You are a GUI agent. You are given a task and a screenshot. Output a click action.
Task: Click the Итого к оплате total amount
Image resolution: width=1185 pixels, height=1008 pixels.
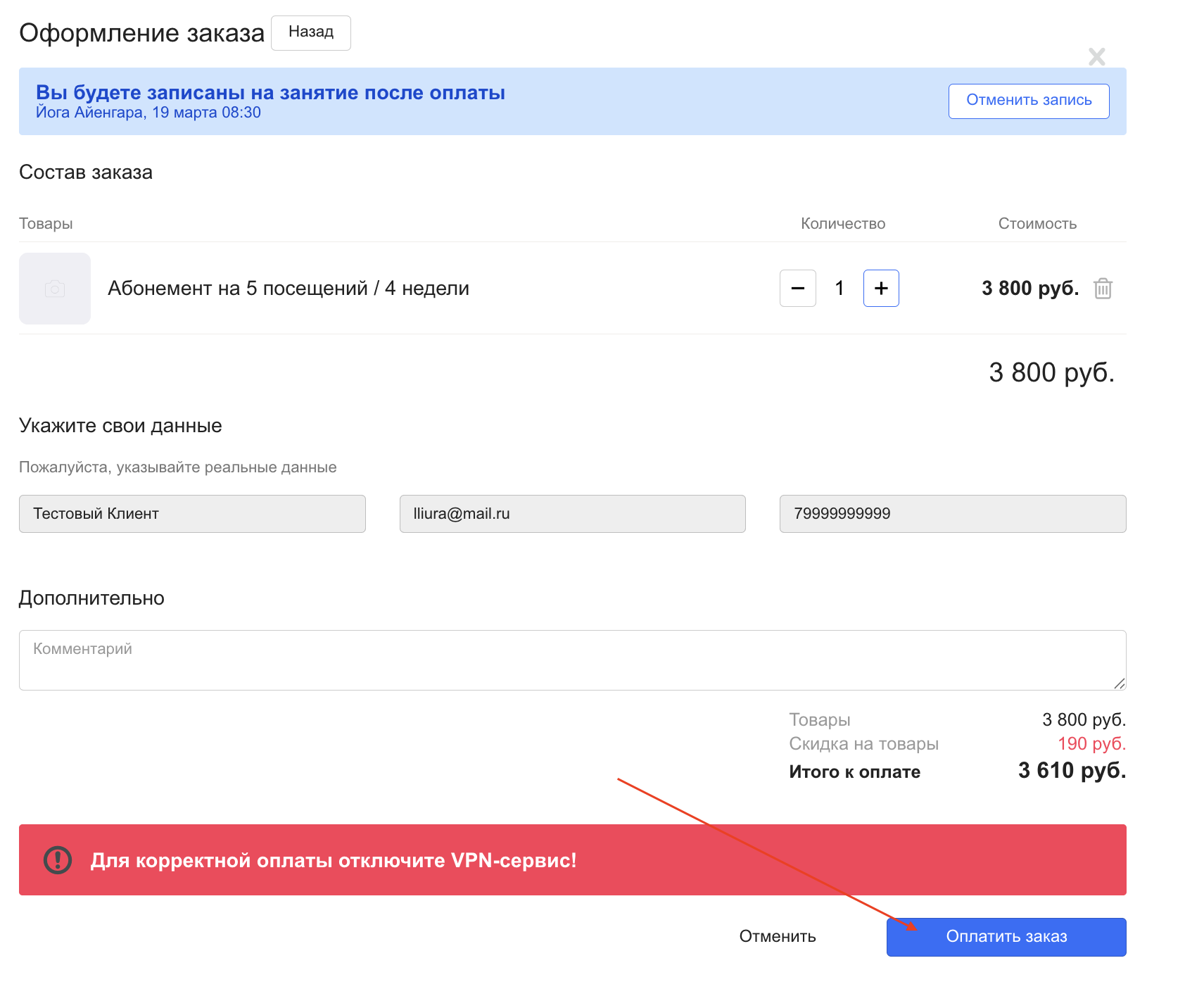[x=1071, y=771]
